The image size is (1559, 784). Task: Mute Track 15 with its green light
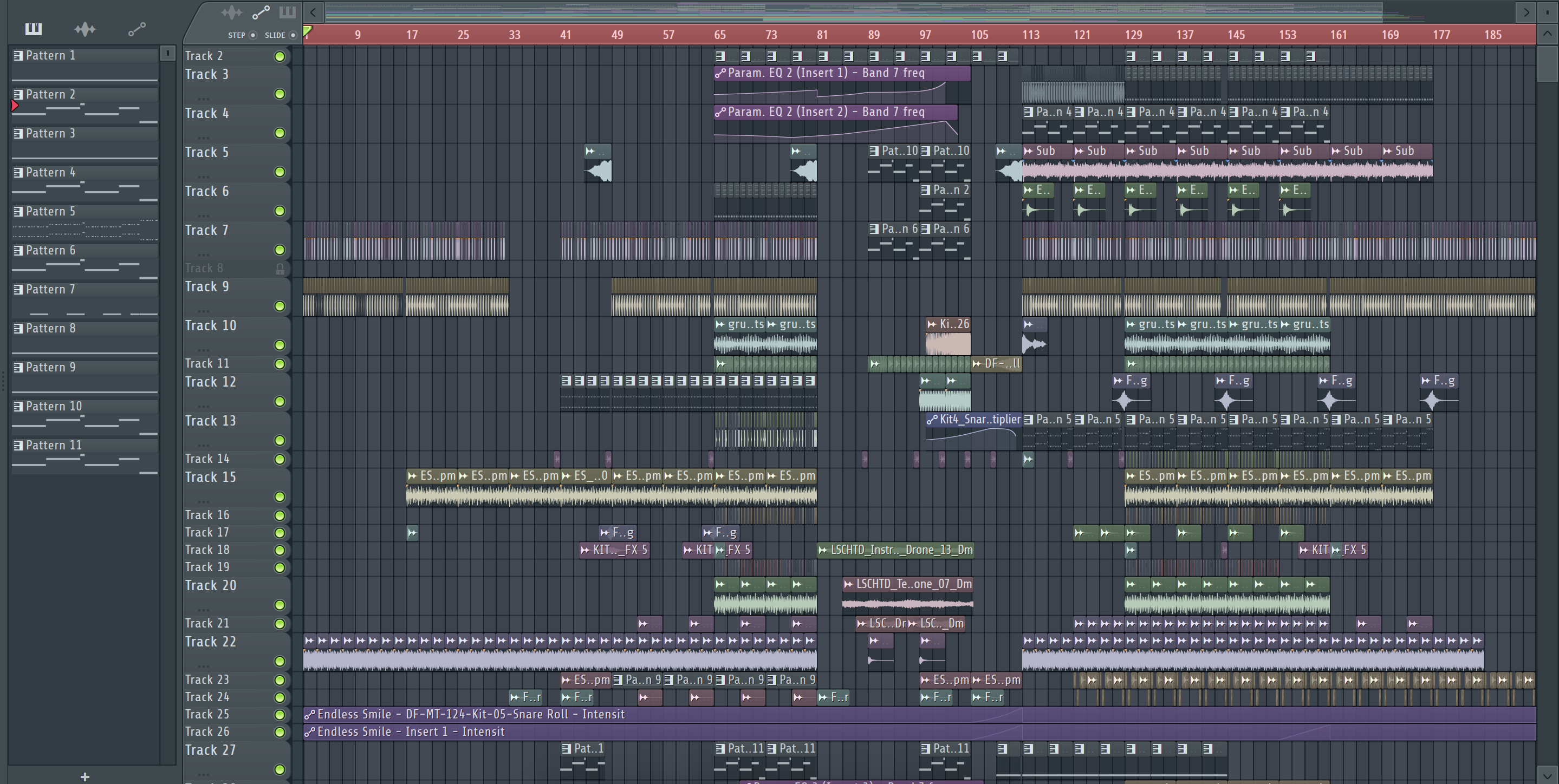click(x=280, y=496)
